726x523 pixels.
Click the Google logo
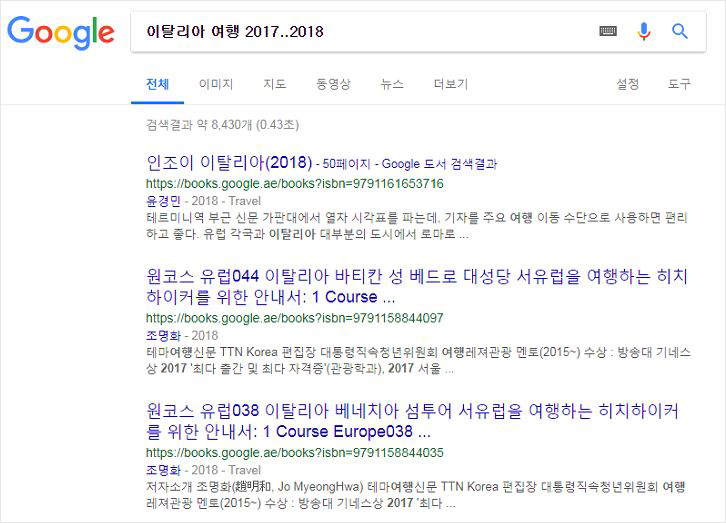tap(61, 32)
